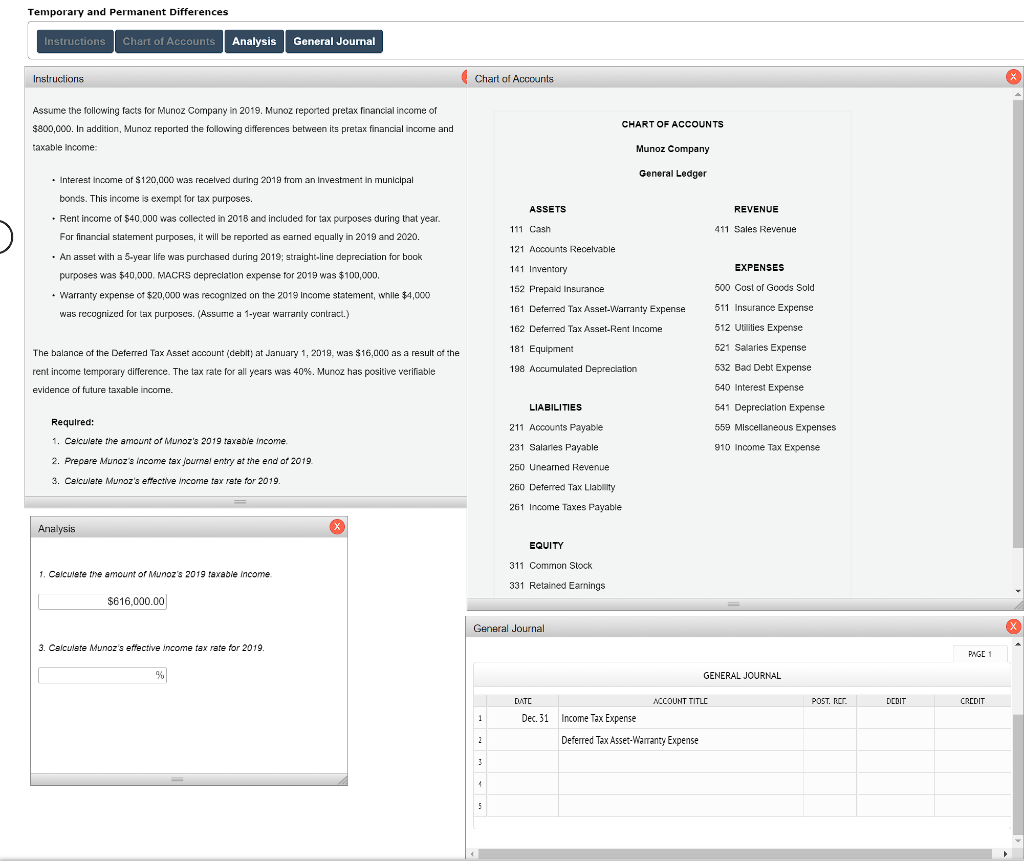Close the Analysis panel
The width and height of the screenshot is (1024, 862).
pyautogui.click(x=337, y=527)
